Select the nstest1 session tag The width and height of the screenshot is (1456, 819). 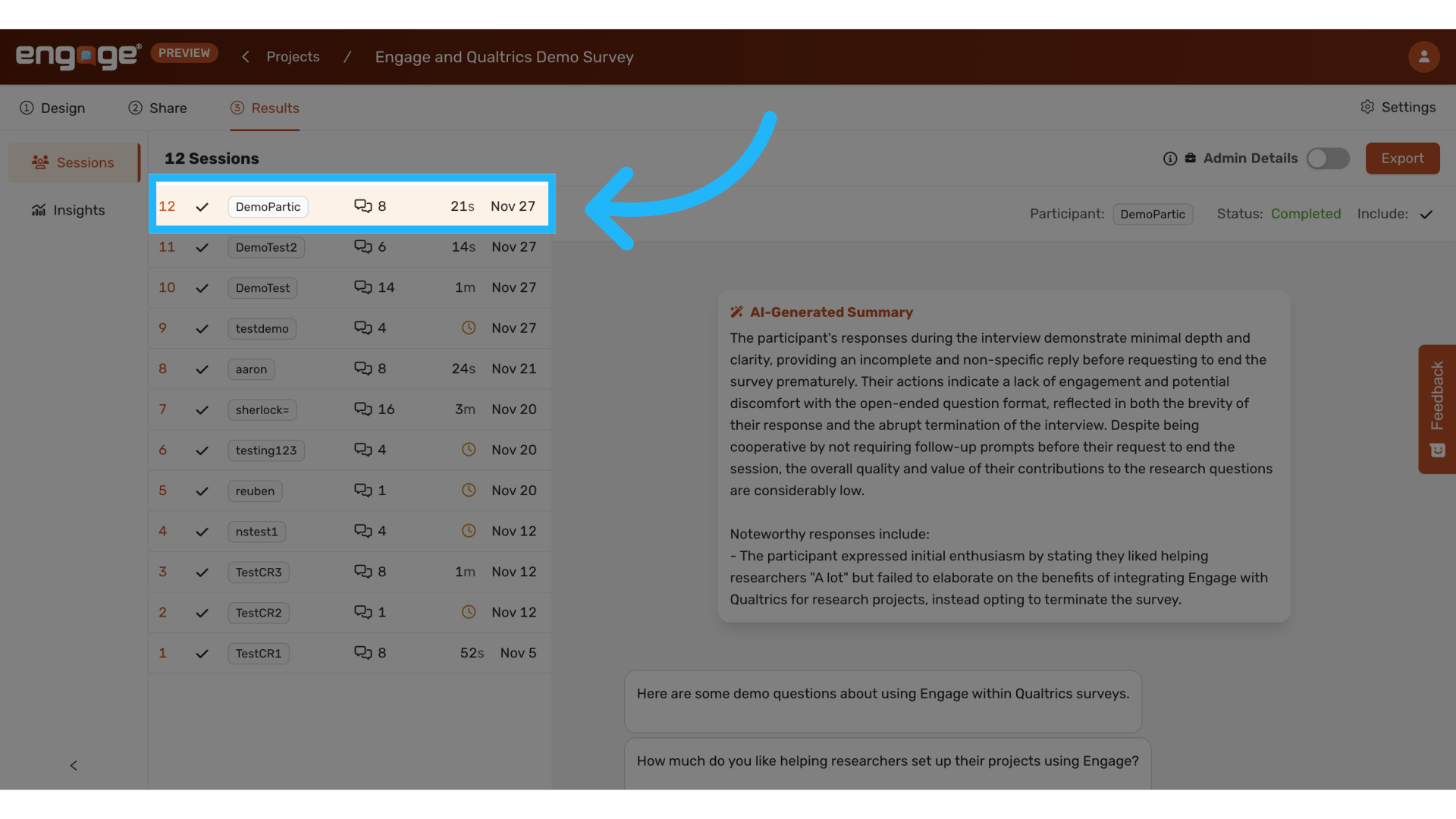256,532
